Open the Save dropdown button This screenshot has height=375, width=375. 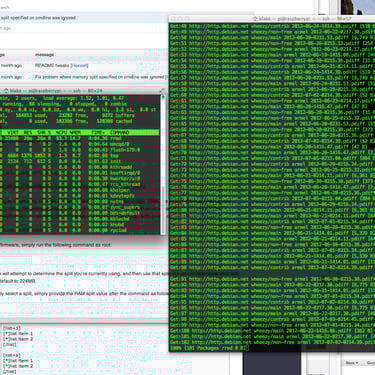(352, 363)
